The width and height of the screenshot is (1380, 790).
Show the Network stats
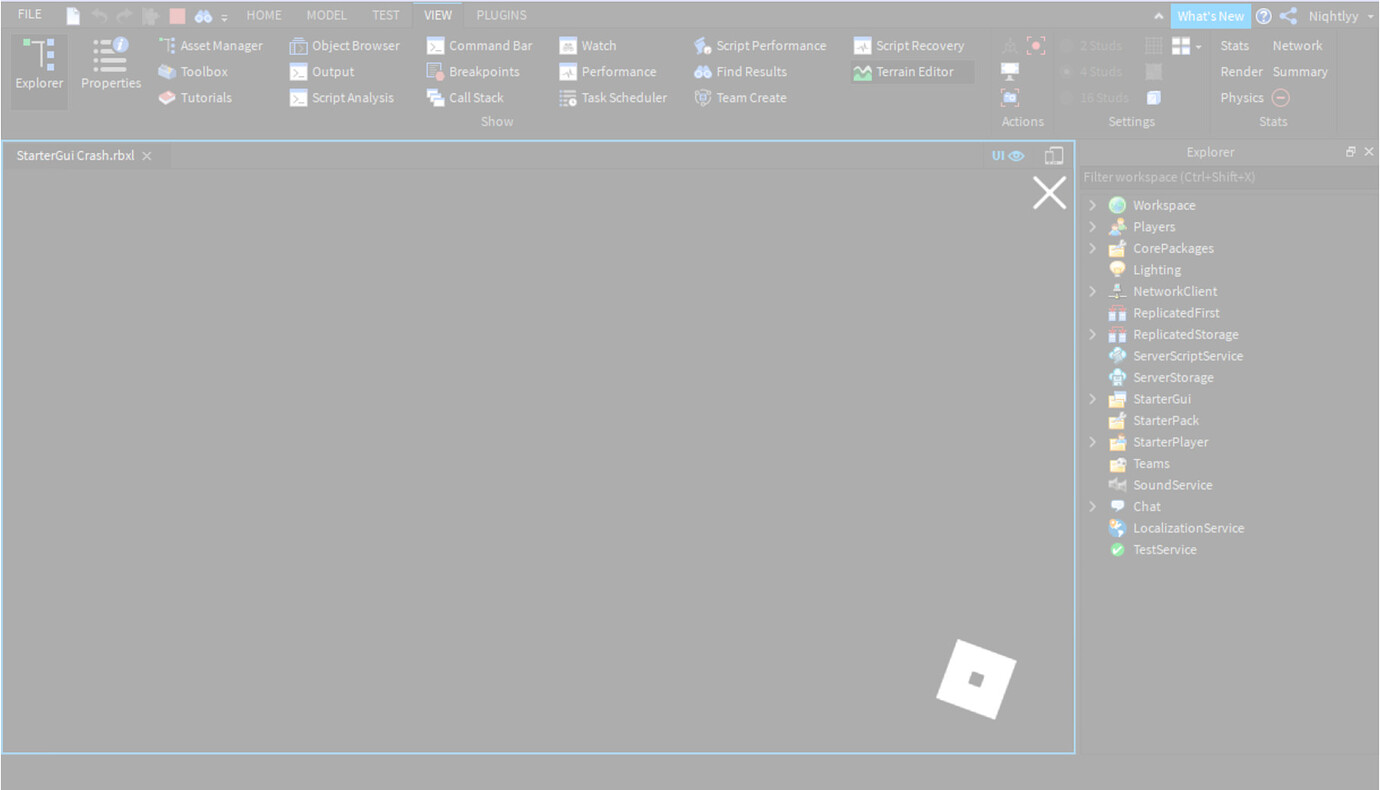coord(1297,46)
